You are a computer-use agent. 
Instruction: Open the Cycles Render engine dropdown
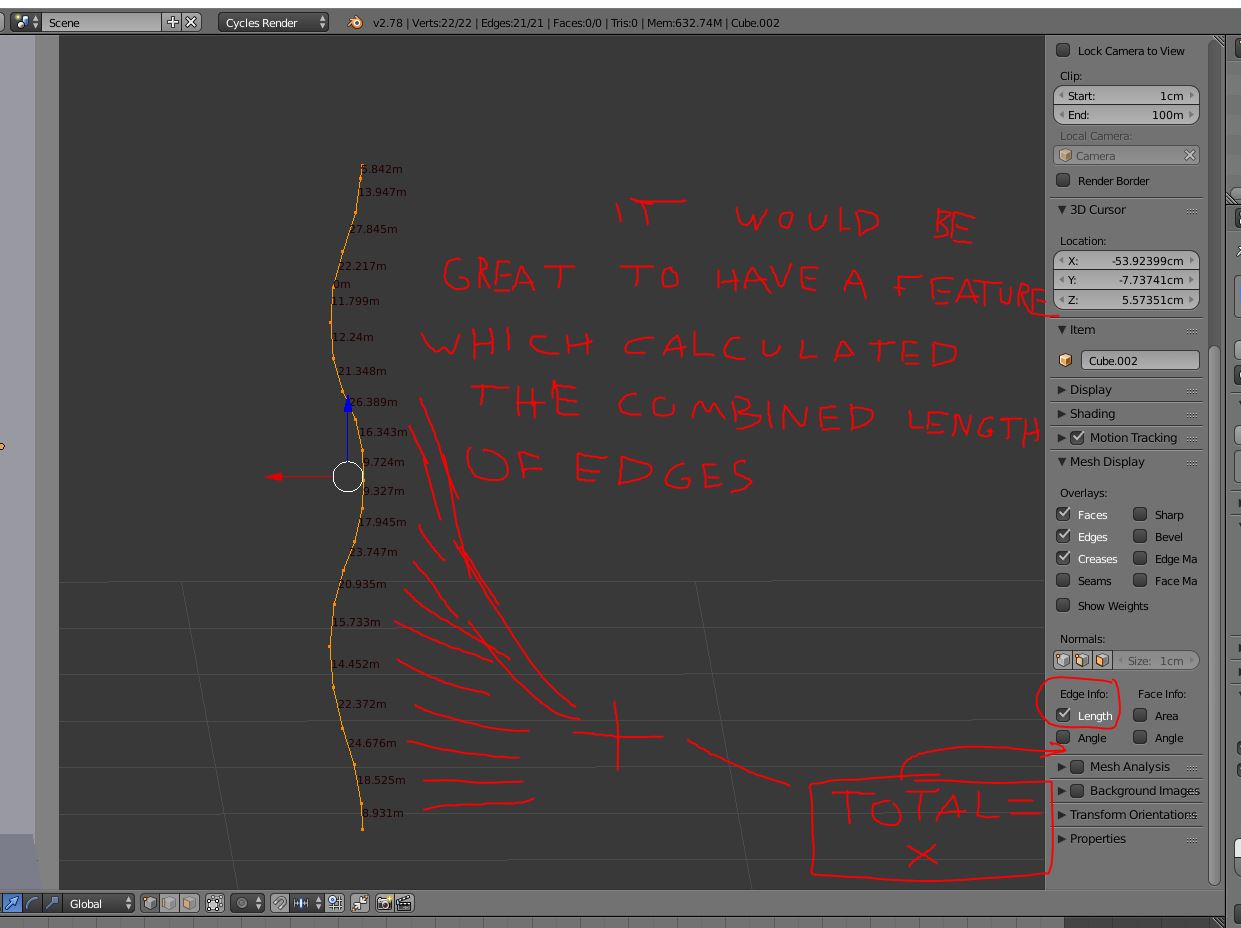click(x=274, y=22)
